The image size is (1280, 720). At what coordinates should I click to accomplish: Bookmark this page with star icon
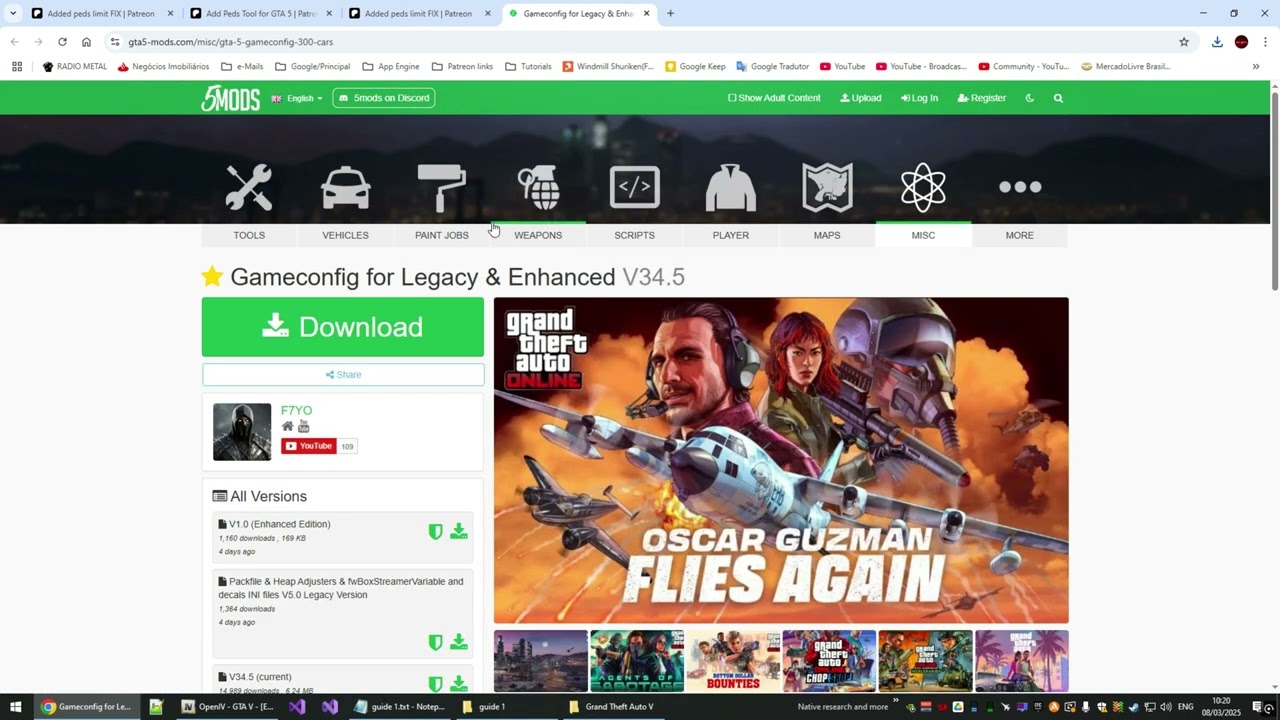tap(1184, 42)
